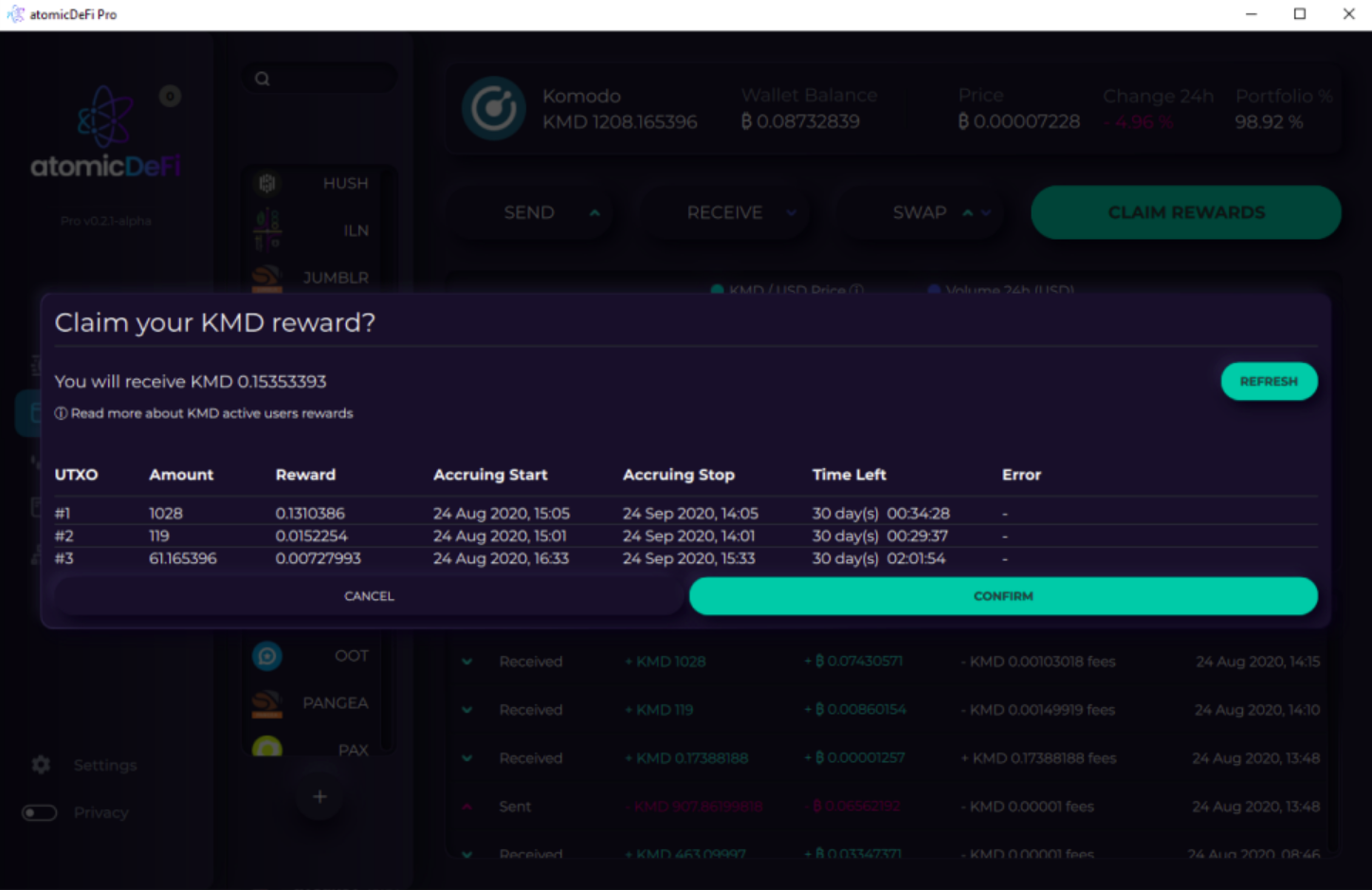Expand the Received KMD 0.17388188 transaction
This screenshot has height=890, width=1372.
click(x=467, y=758)
